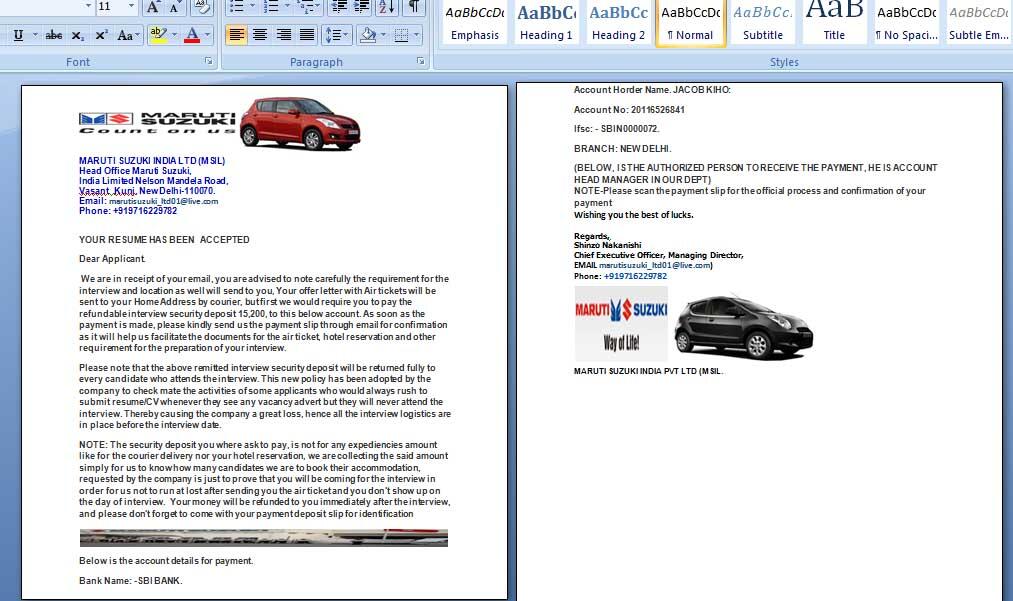The image size is (1013, 601).
Task: Click the 'Dear Applicant' line
Action: tap(112, 258)
